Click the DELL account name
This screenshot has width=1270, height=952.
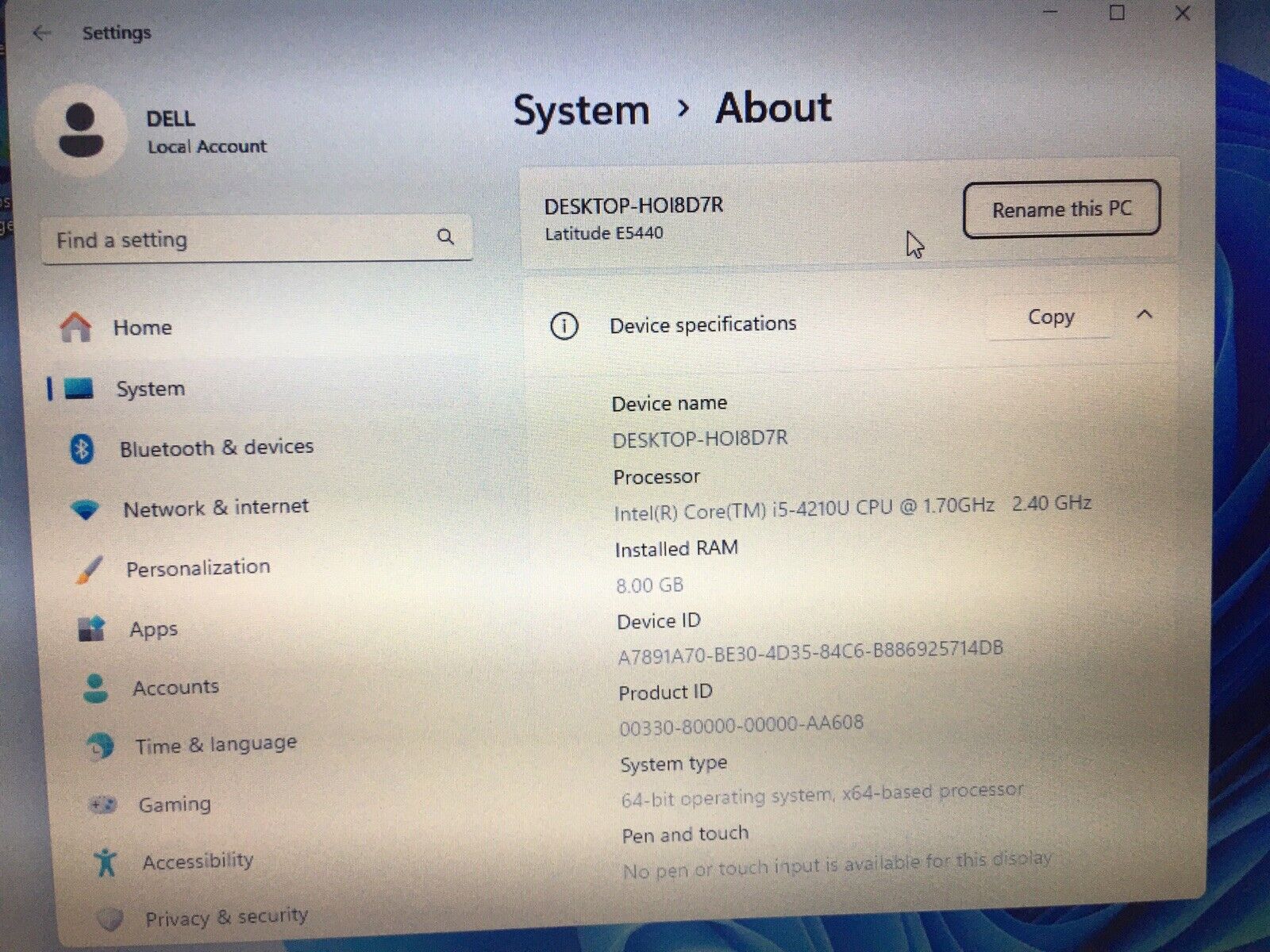(171, 119)
